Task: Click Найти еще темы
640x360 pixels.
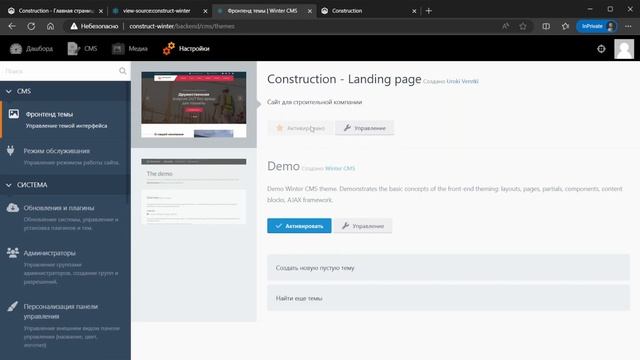Action: point(449,298)
